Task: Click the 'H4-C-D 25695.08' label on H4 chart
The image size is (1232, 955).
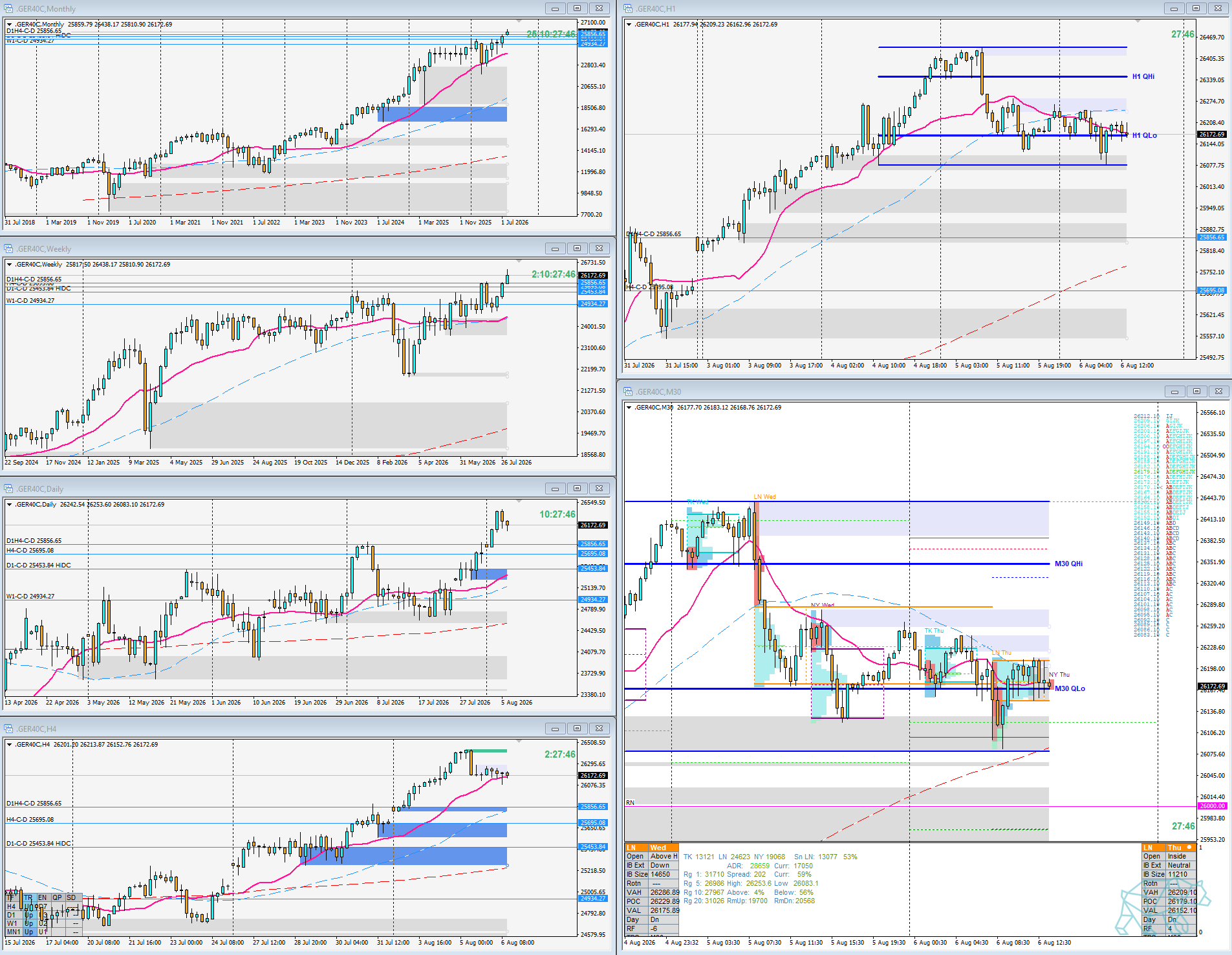Action: 30,820
